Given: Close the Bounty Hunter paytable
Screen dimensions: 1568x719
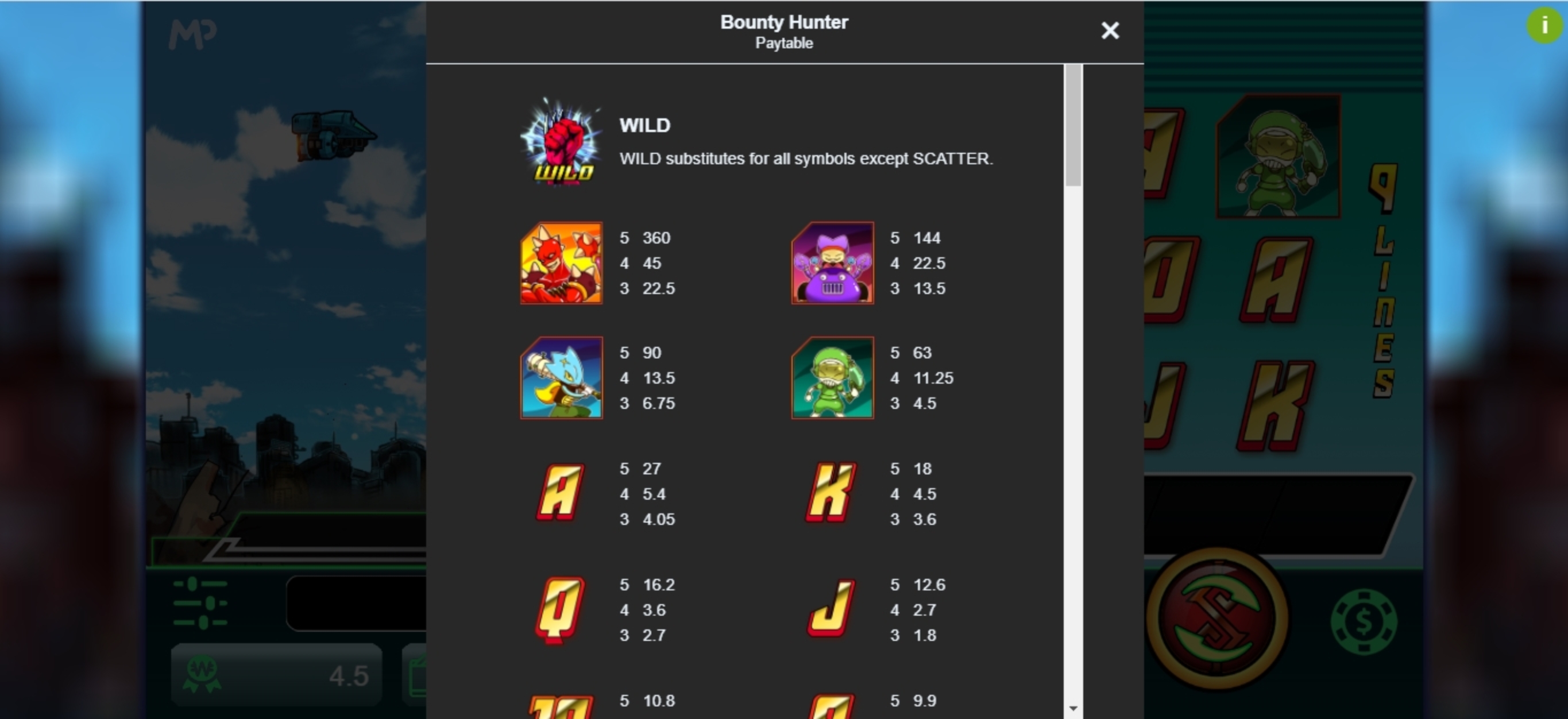Looking at the screenshot, I should tap(1110, 30).
